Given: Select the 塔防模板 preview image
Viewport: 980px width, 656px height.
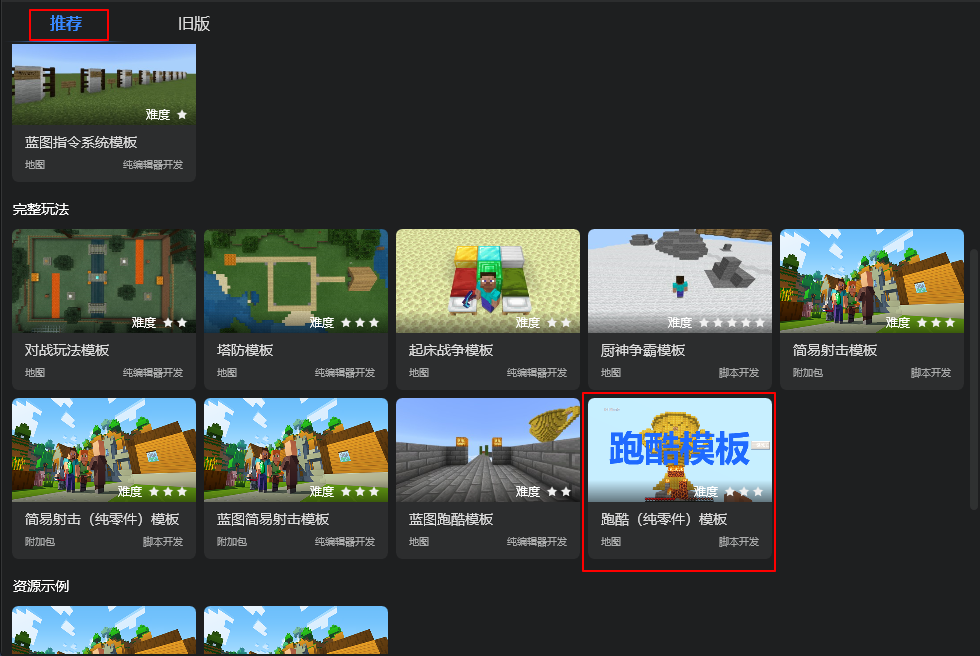Looking at the screenshot, I should [296, 281].
